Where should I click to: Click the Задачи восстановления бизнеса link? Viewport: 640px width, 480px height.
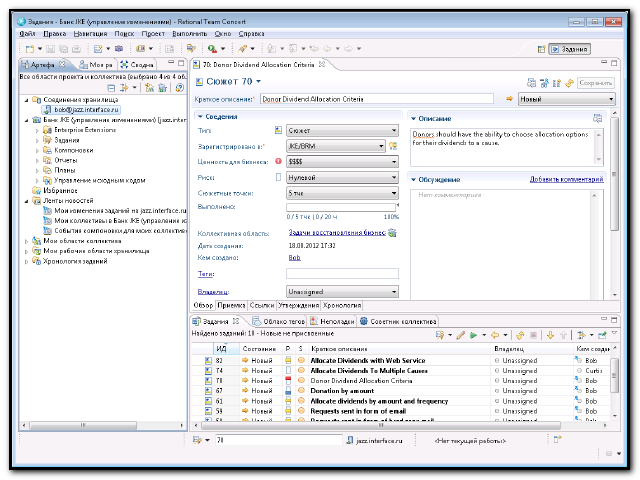[x=337, y=232]
